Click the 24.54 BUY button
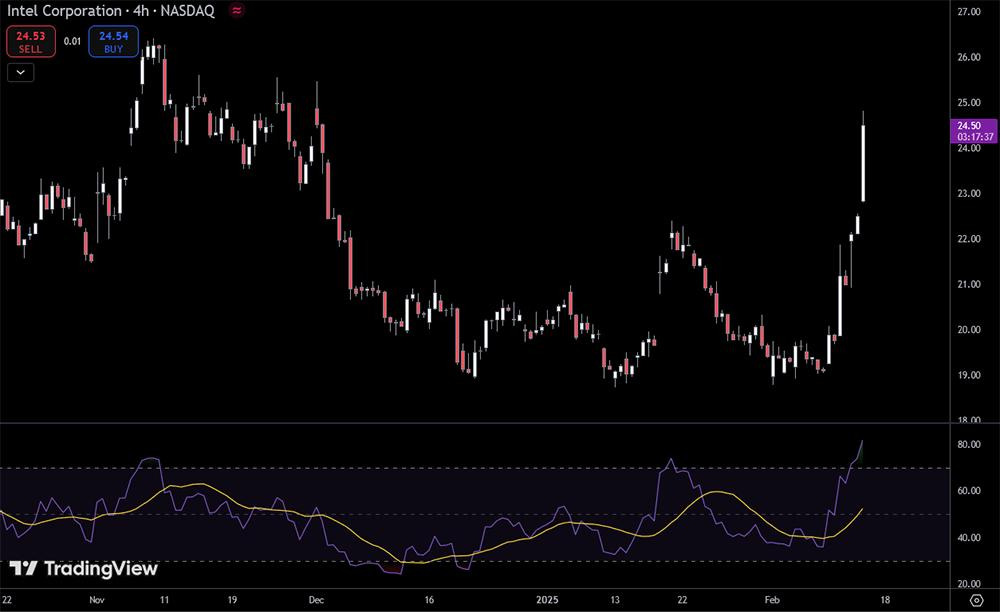The width and height of the screenshot is (1000, 612). click(x=114, y=42)
